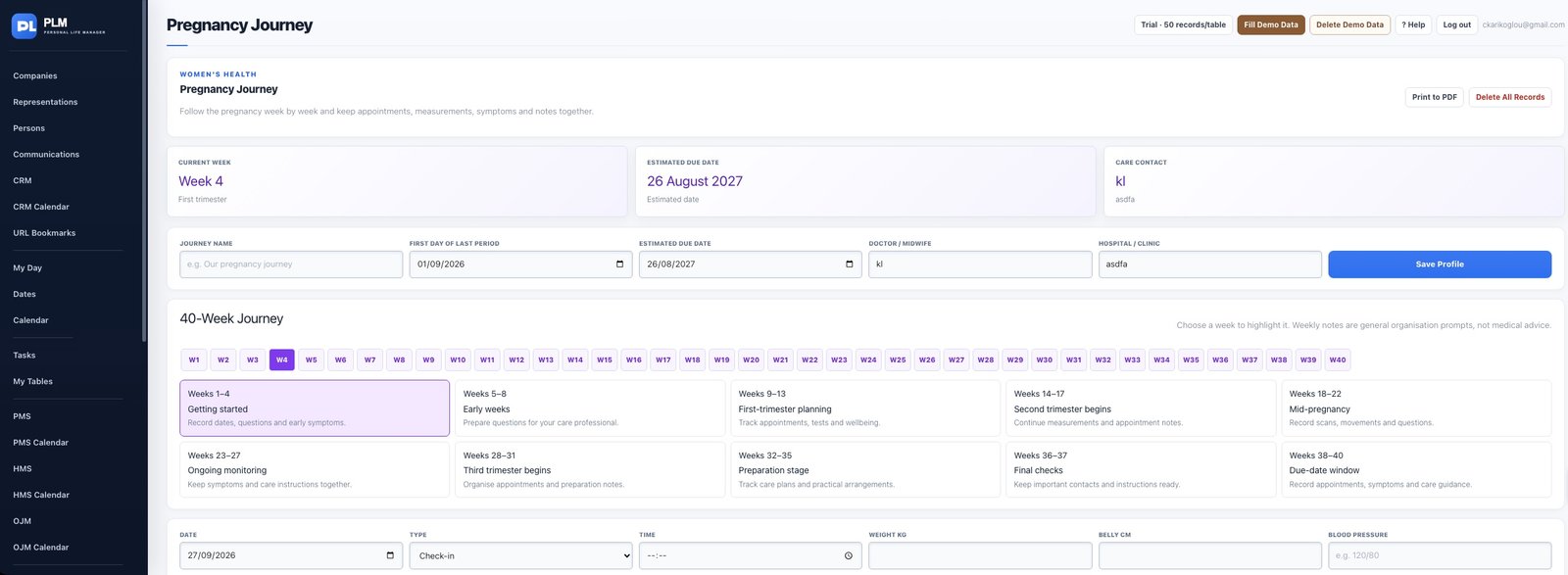Image resolution: width=1568 pixels, height=575 pixels.
Task: Select Weeks 23–27 Ongoing monitoring card
Action: [x=315, y=469]
